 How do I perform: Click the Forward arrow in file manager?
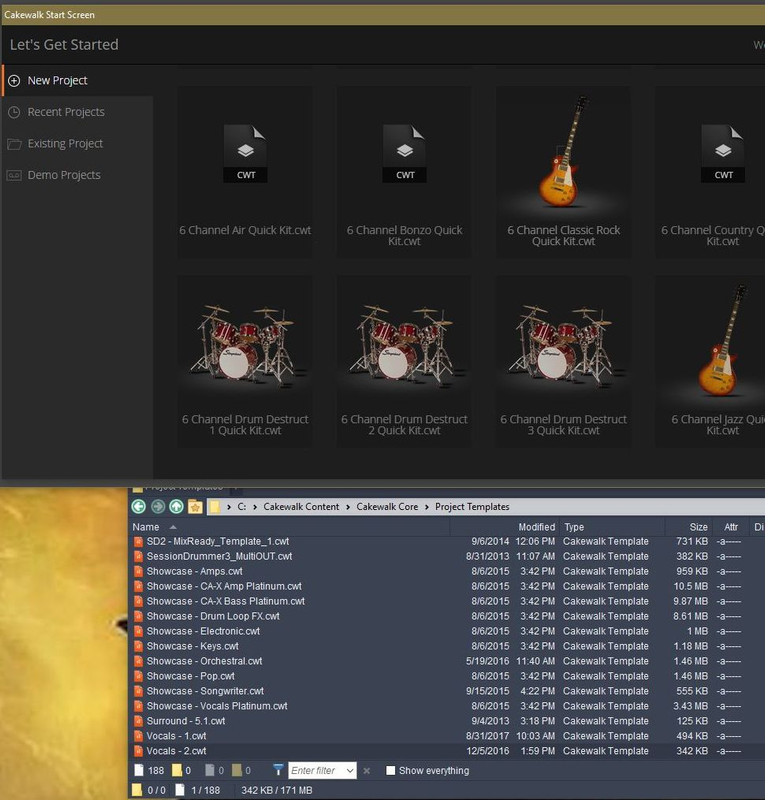(x=158, y=507)
